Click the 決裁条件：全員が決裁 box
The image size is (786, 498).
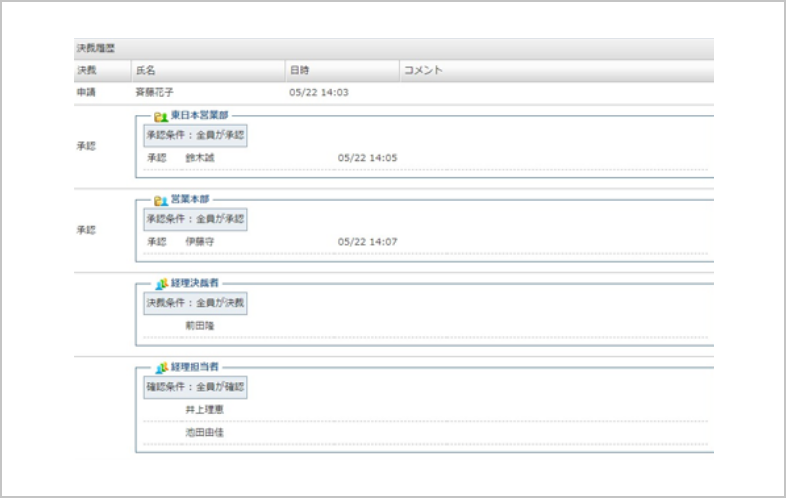(x=196, y=303)
